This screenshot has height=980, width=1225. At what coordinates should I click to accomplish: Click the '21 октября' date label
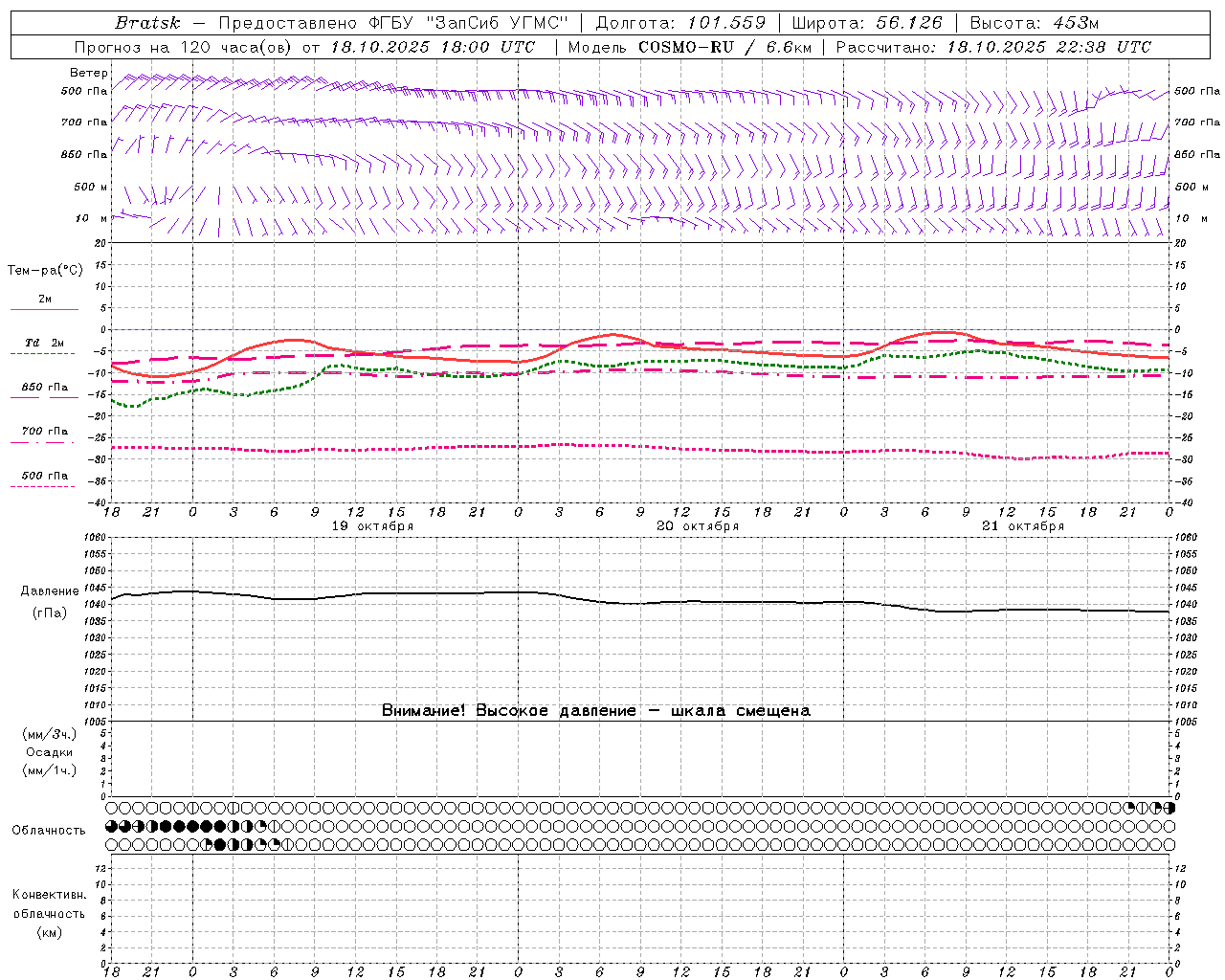[x=1023, y=526]
